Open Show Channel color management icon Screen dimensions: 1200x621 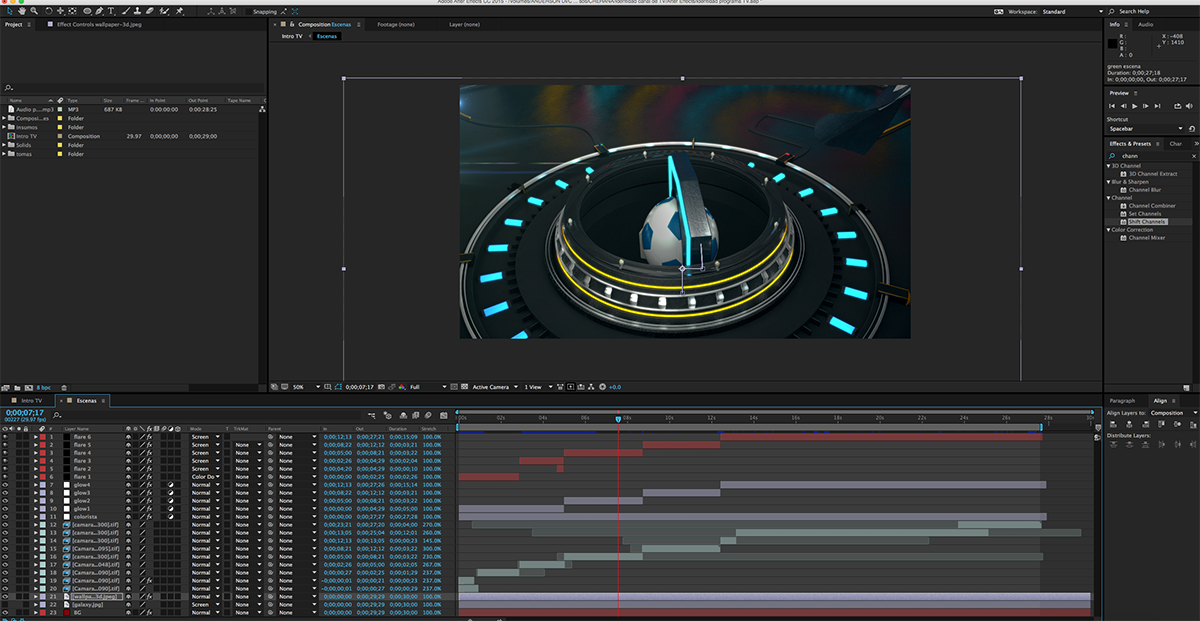[401, 387]
